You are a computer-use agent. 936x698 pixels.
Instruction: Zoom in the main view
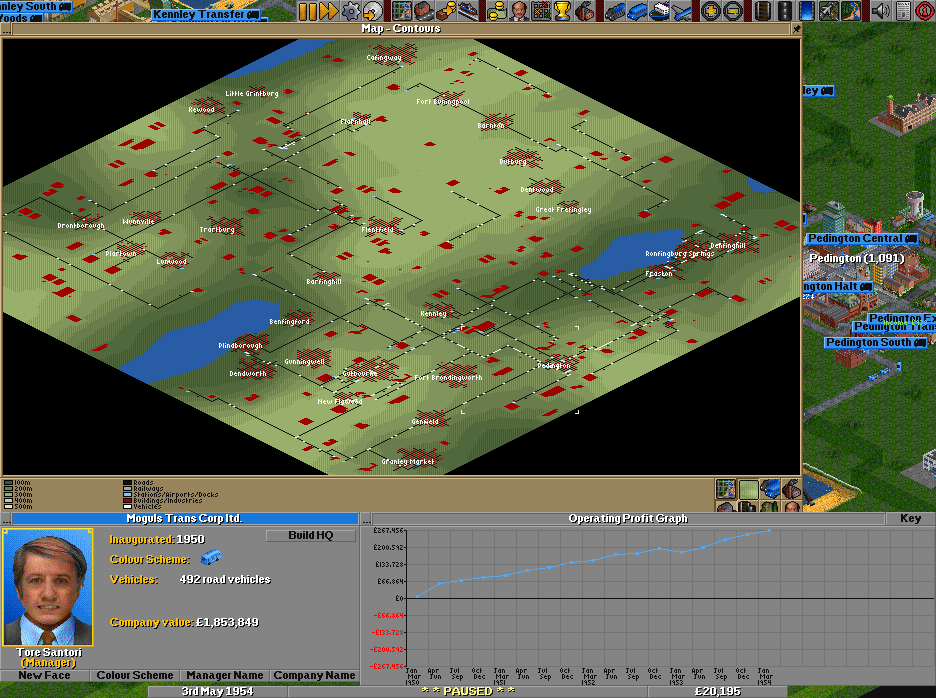pyautogui.click(x=710, y=11)
